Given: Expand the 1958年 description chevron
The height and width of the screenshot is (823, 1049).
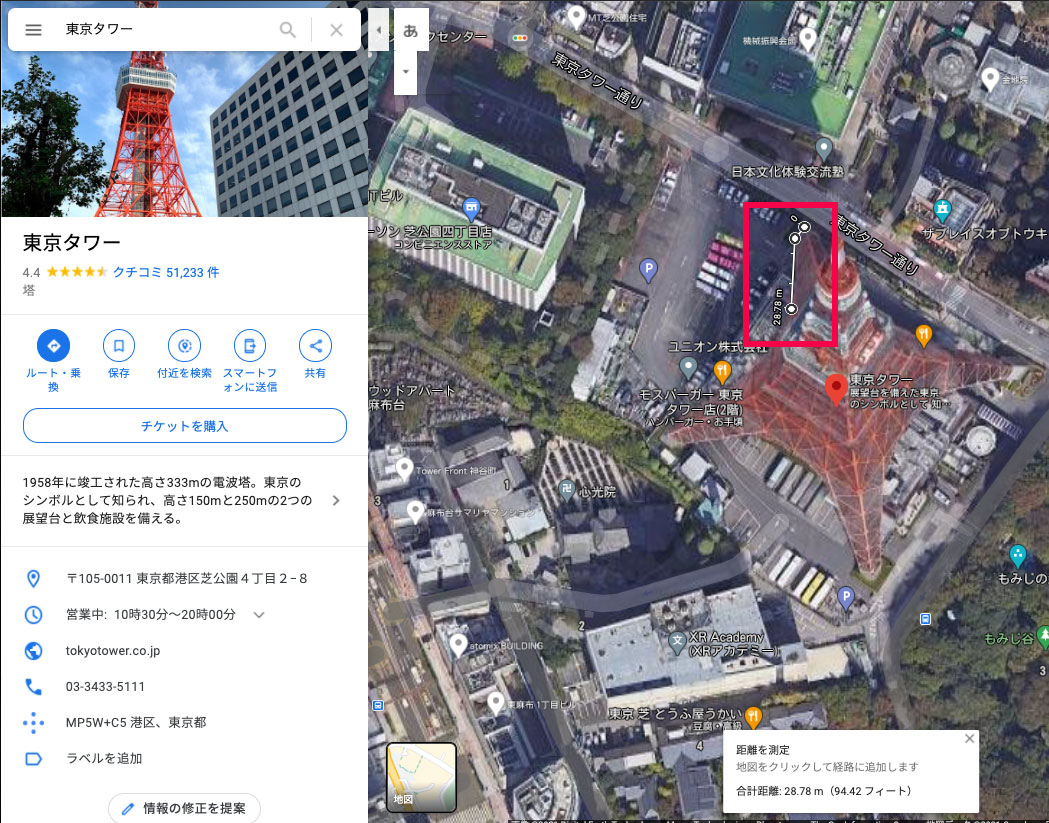Looking at the screenshot, I should point(336,500).
